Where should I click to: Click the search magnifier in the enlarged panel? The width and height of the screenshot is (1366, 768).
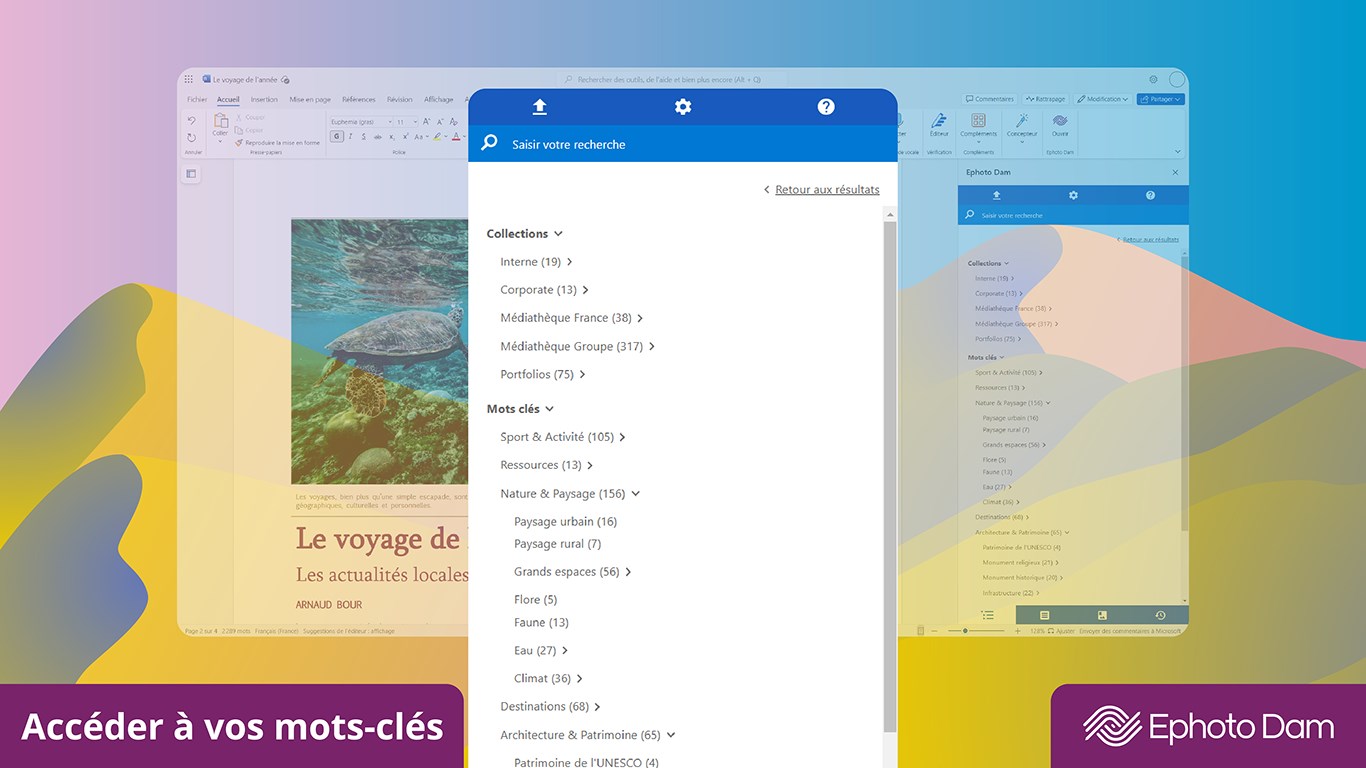(489, 143)
